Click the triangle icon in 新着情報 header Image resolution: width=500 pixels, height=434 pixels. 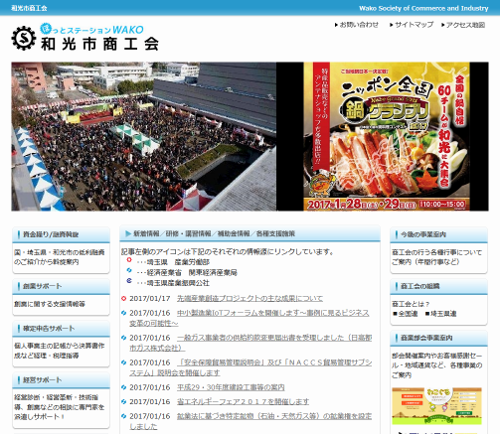[128, 234]
